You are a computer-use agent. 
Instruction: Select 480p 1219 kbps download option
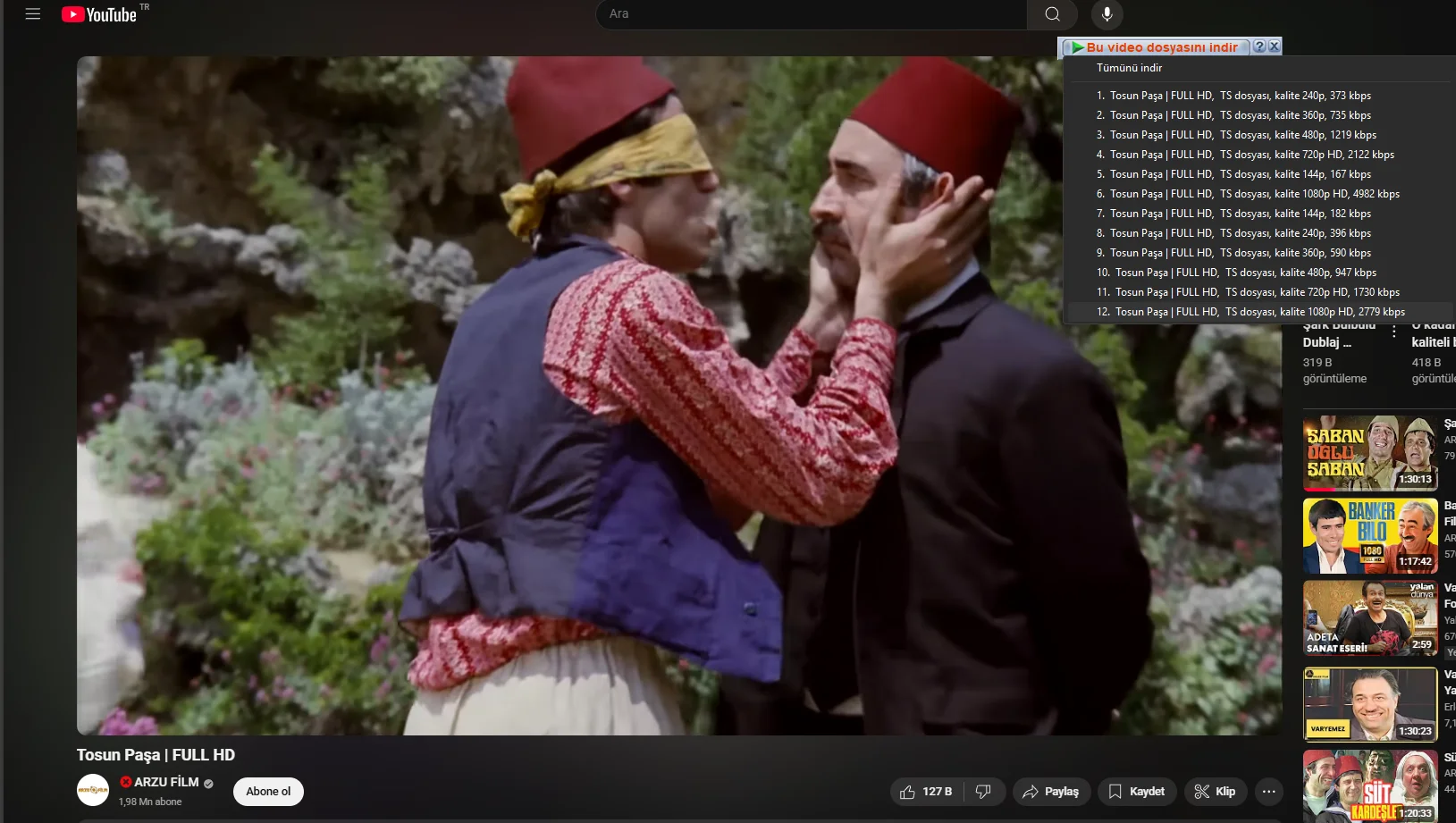pos(1261,135)
